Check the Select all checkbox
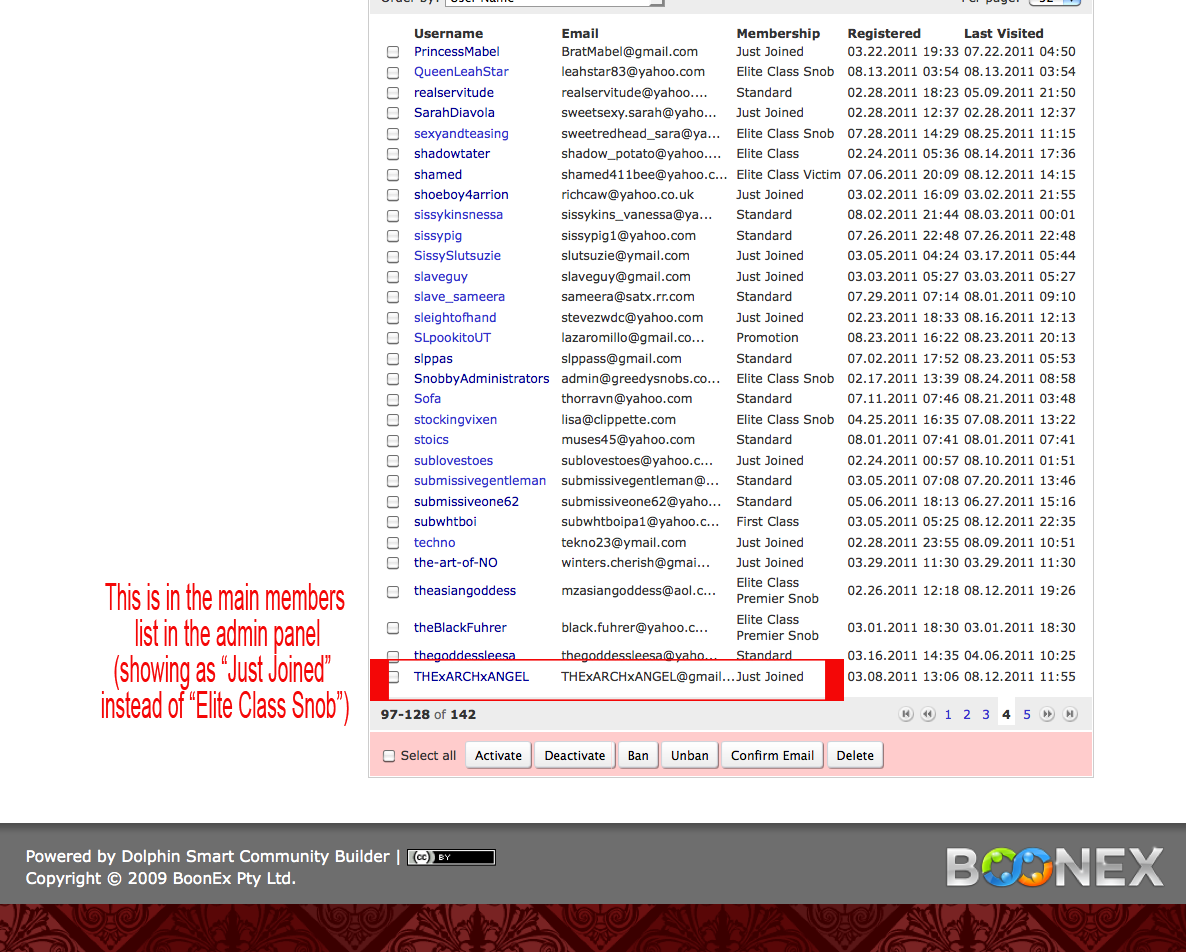 [x=390, y=756]
